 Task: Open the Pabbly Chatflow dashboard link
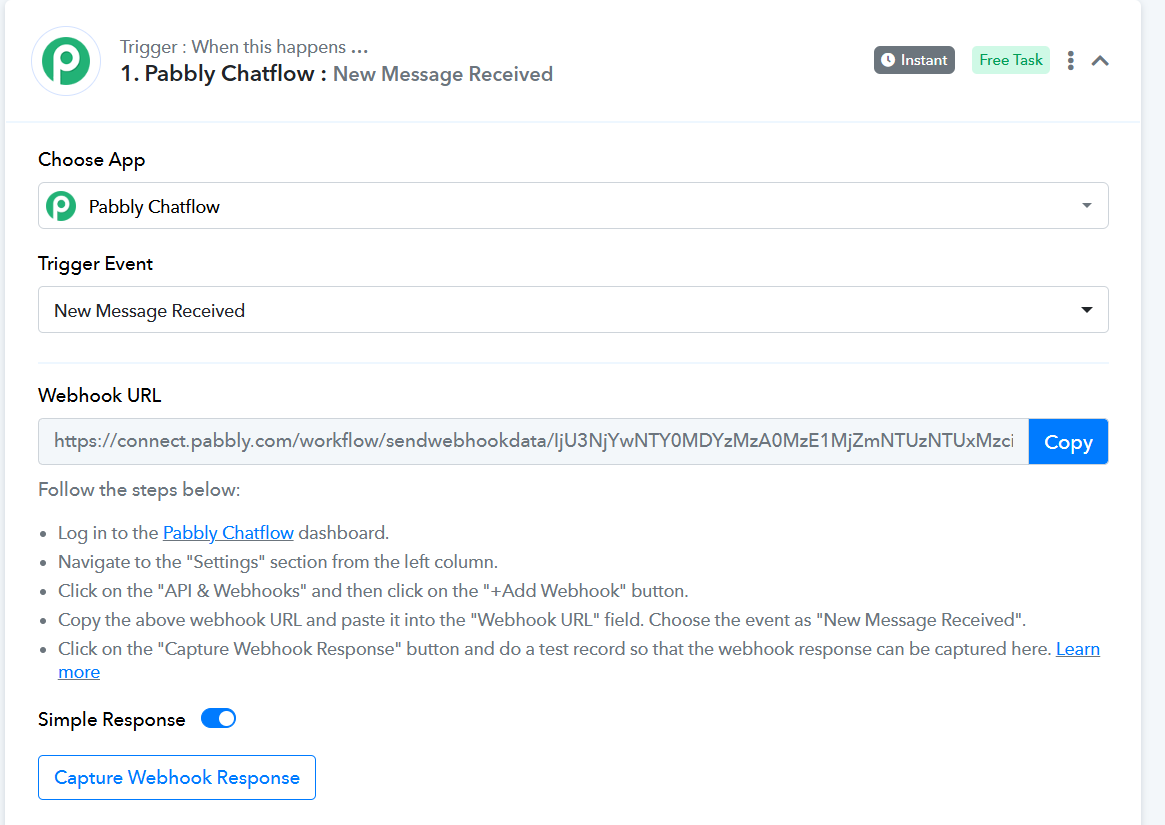[228, 533]
